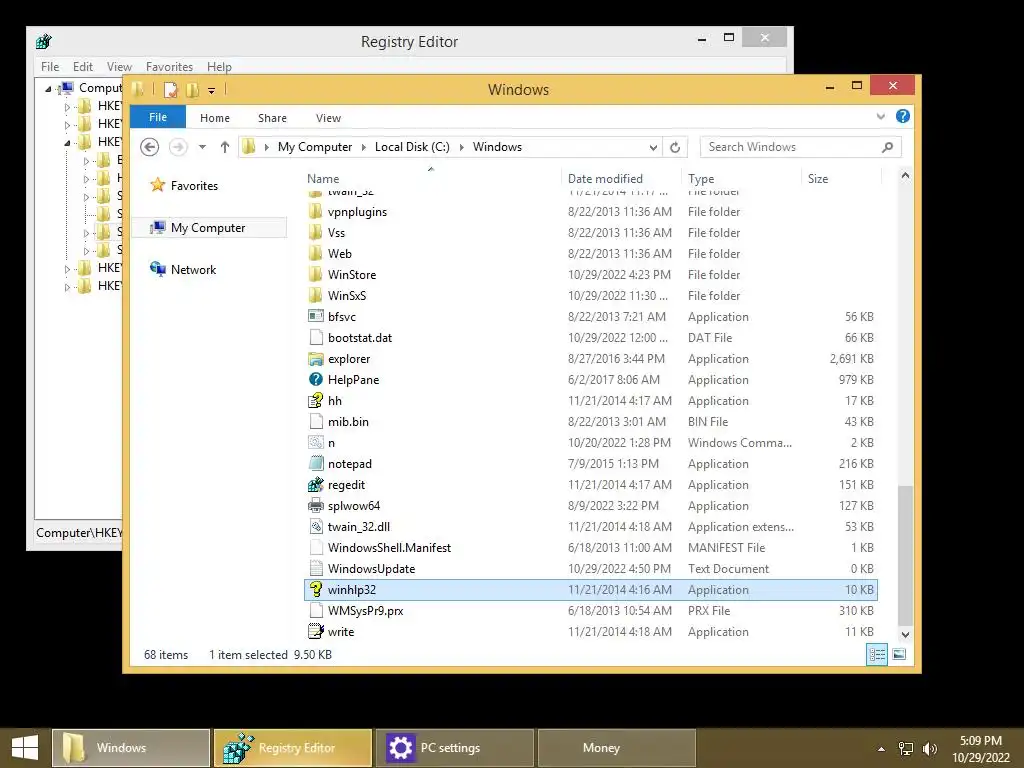Click the My Computer icon in navigation pane
The height and width of the screenshot is (768, 1024).
tap(157, 227)
